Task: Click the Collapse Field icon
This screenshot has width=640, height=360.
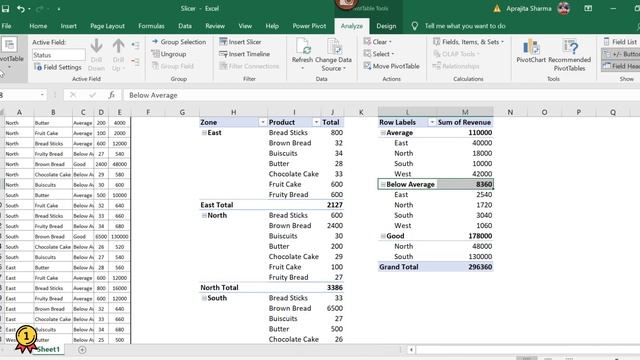Action: pos(136,62)
